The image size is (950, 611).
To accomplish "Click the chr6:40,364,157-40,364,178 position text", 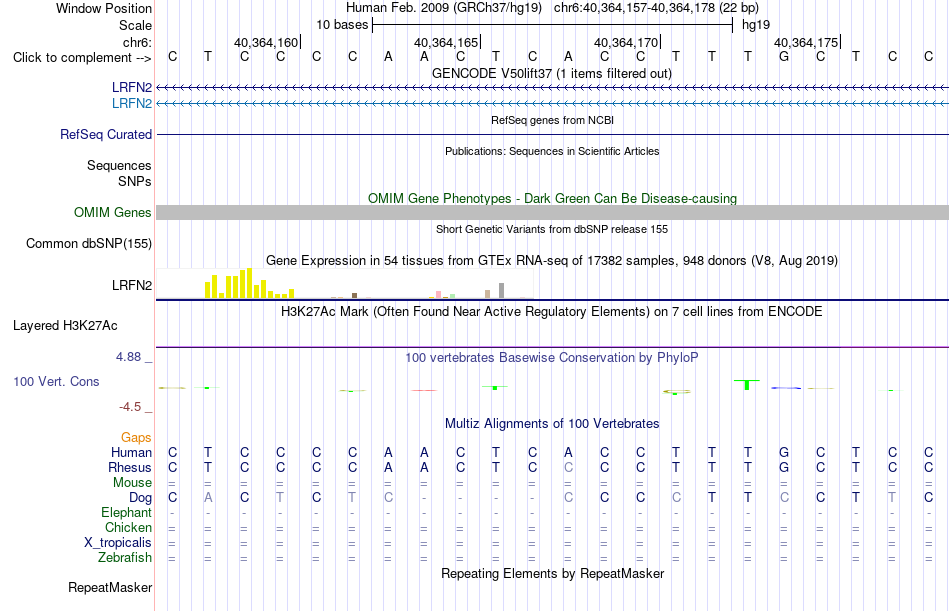I will click(x=656, y=8).
